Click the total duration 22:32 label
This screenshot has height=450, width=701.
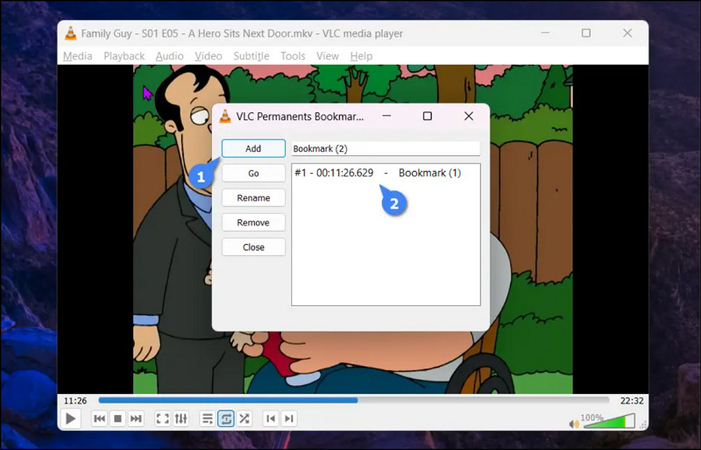click(632, 401)
